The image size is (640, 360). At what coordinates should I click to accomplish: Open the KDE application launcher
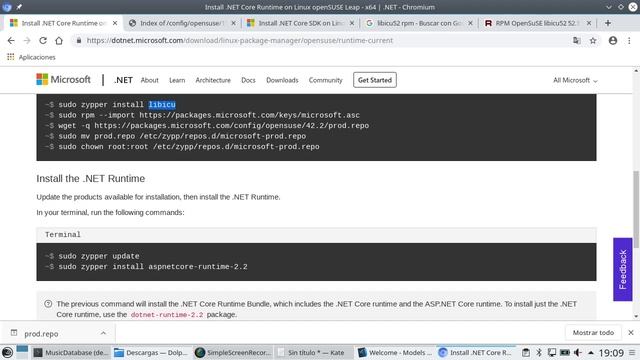point(7,352)
